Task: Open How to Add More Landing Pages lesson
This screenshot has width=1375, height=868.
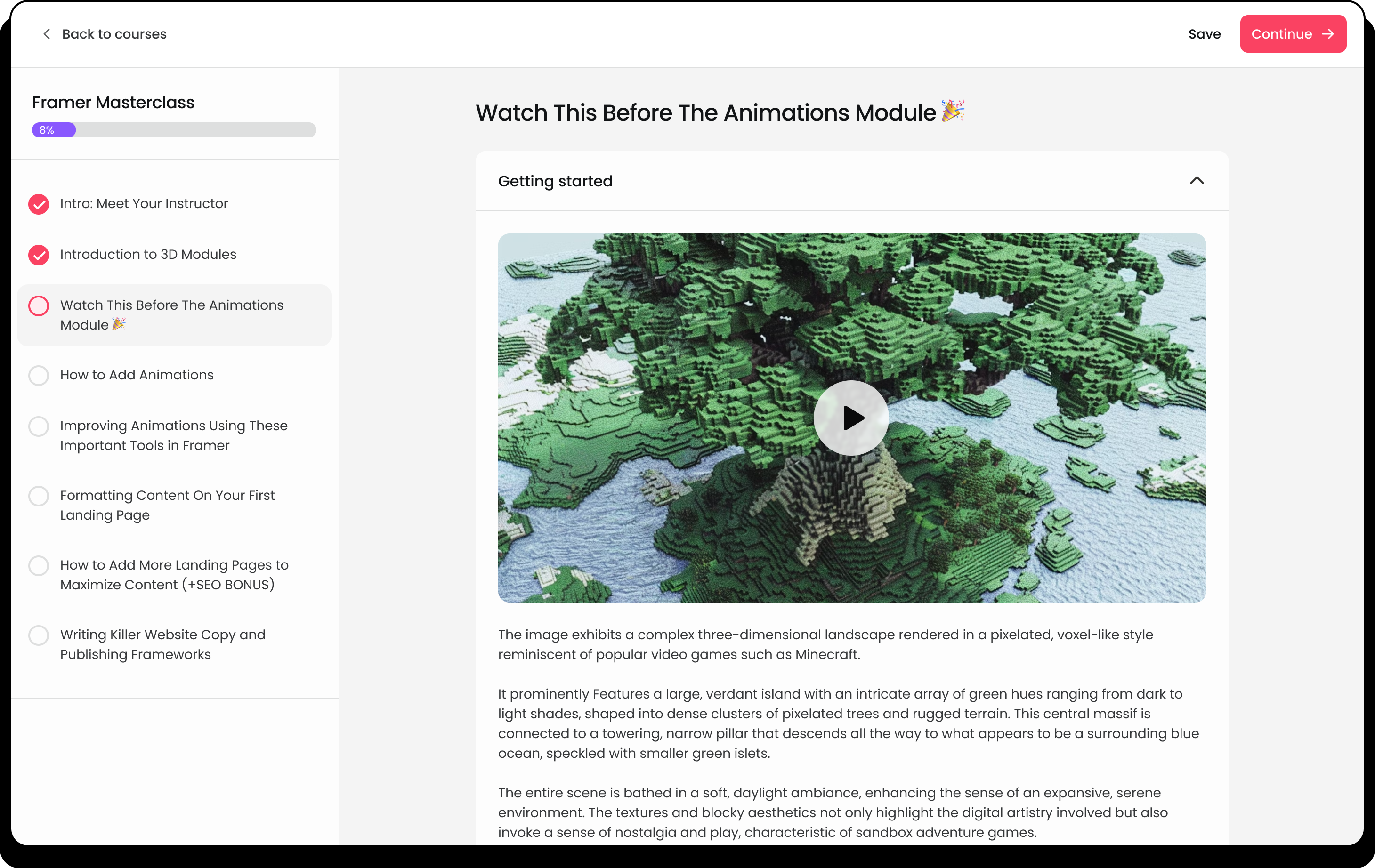Action: [174, 575]
